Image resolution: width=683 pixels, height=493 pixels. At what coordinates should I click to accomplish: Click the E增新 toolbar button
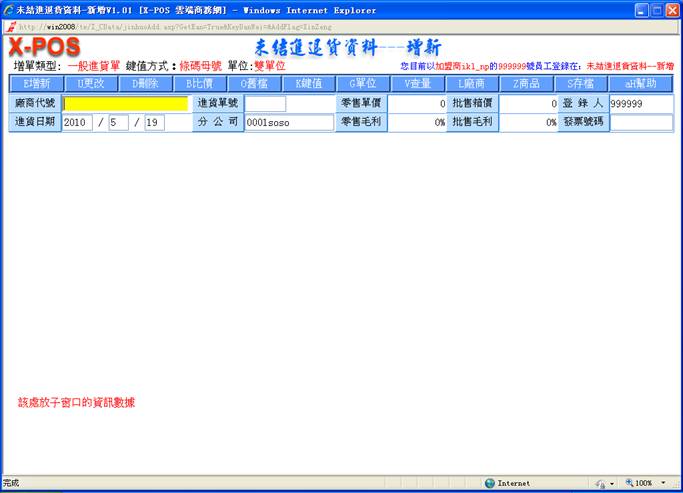(35, 84)
